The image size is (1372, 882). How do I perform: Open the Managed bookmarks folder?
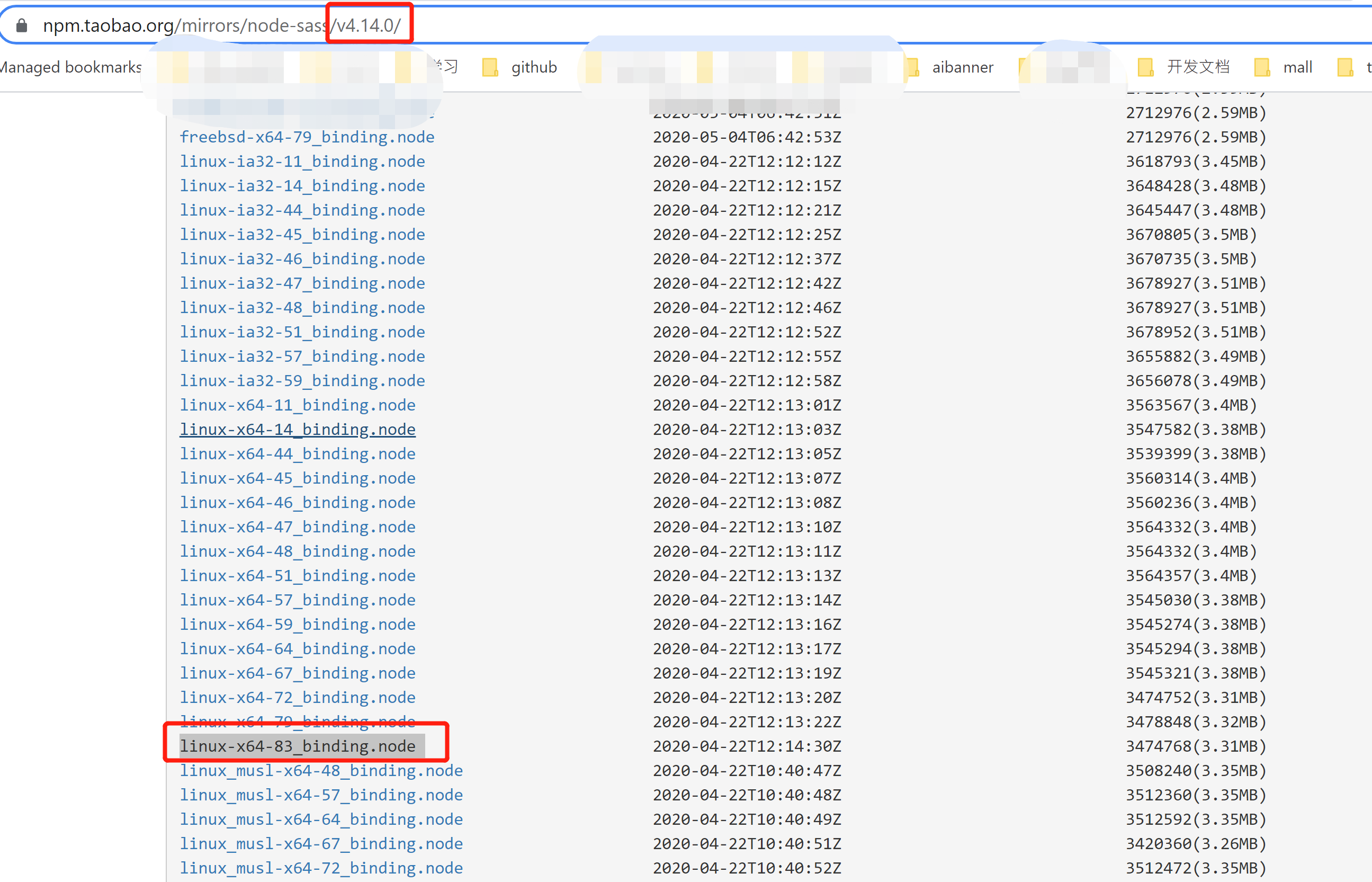click(69, 67)
